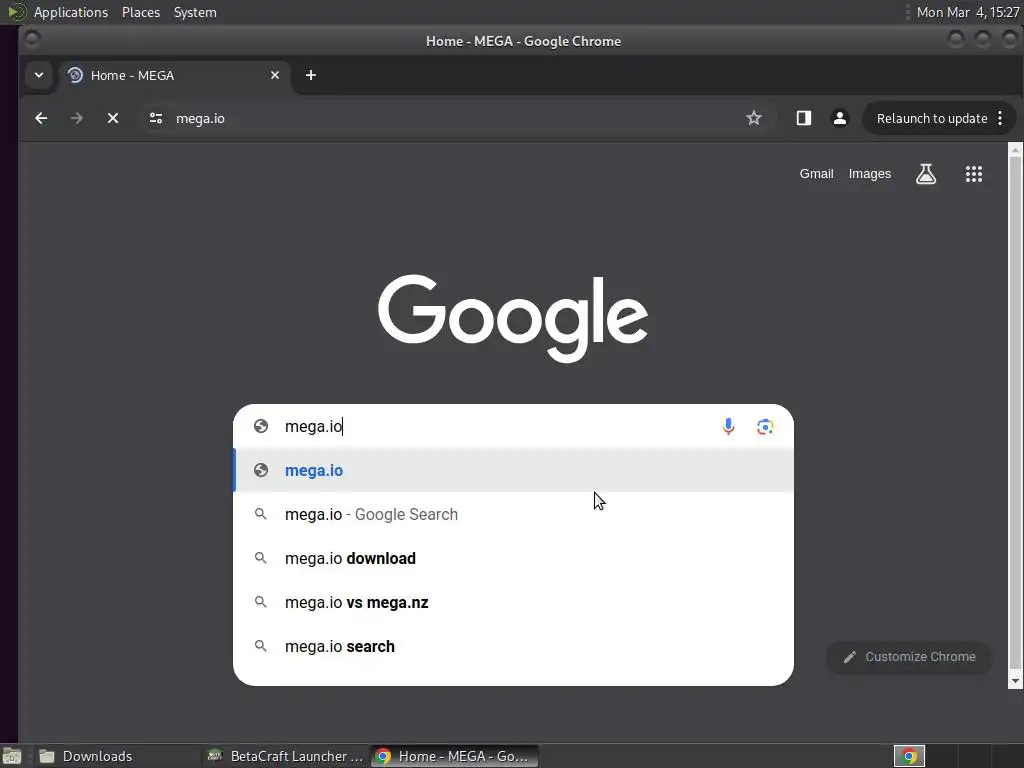Select the mega.io URL suggestion
The image size is (1024, 768).
pyautogui.click(x=513, y=470)
